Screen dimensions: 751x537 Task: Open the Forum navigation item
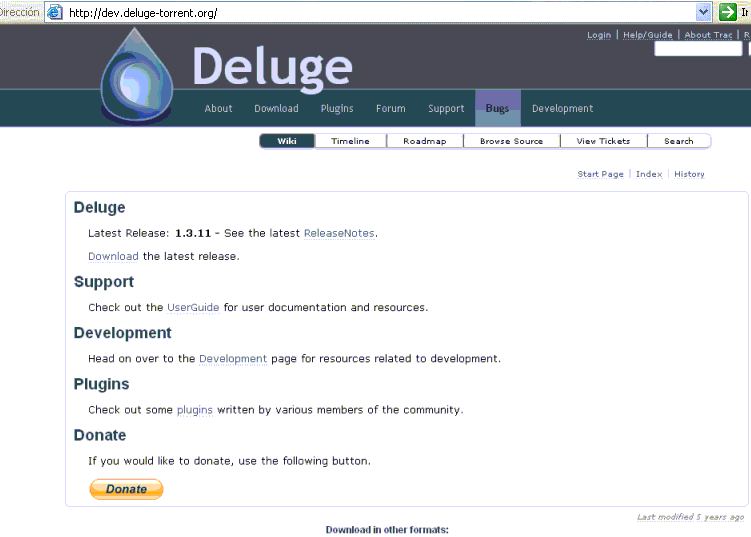(390, 109)
